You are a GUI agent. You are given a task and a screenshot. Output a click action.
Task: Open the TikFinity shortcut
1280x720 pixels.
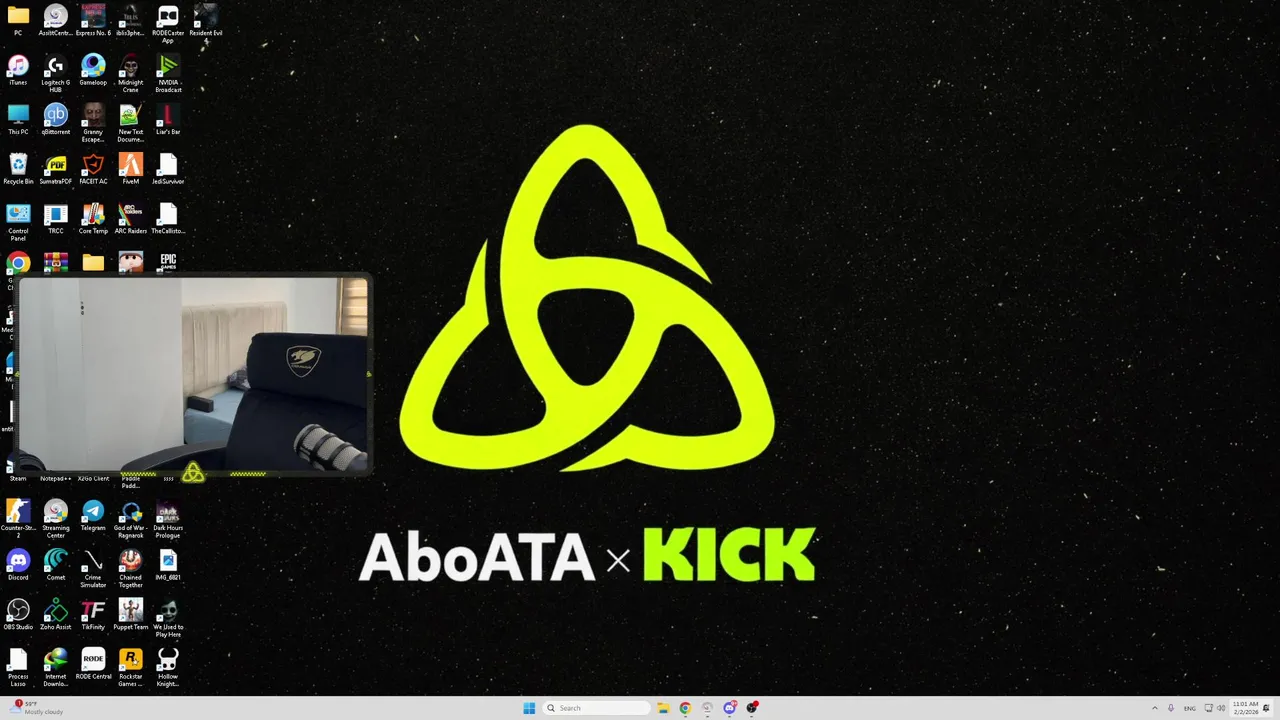[x=93, y=615]
